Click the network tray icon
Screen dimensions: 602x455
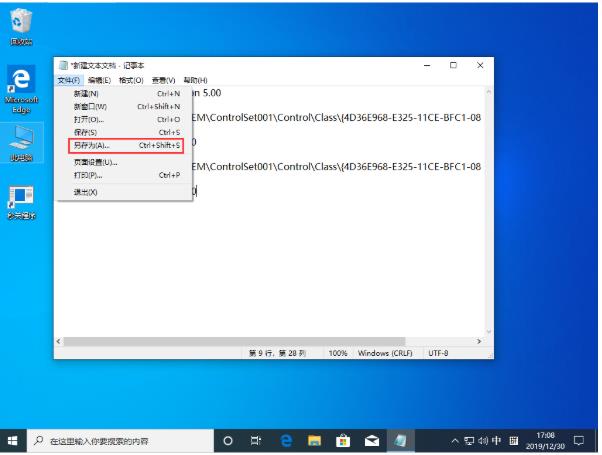tap(469, 441)
